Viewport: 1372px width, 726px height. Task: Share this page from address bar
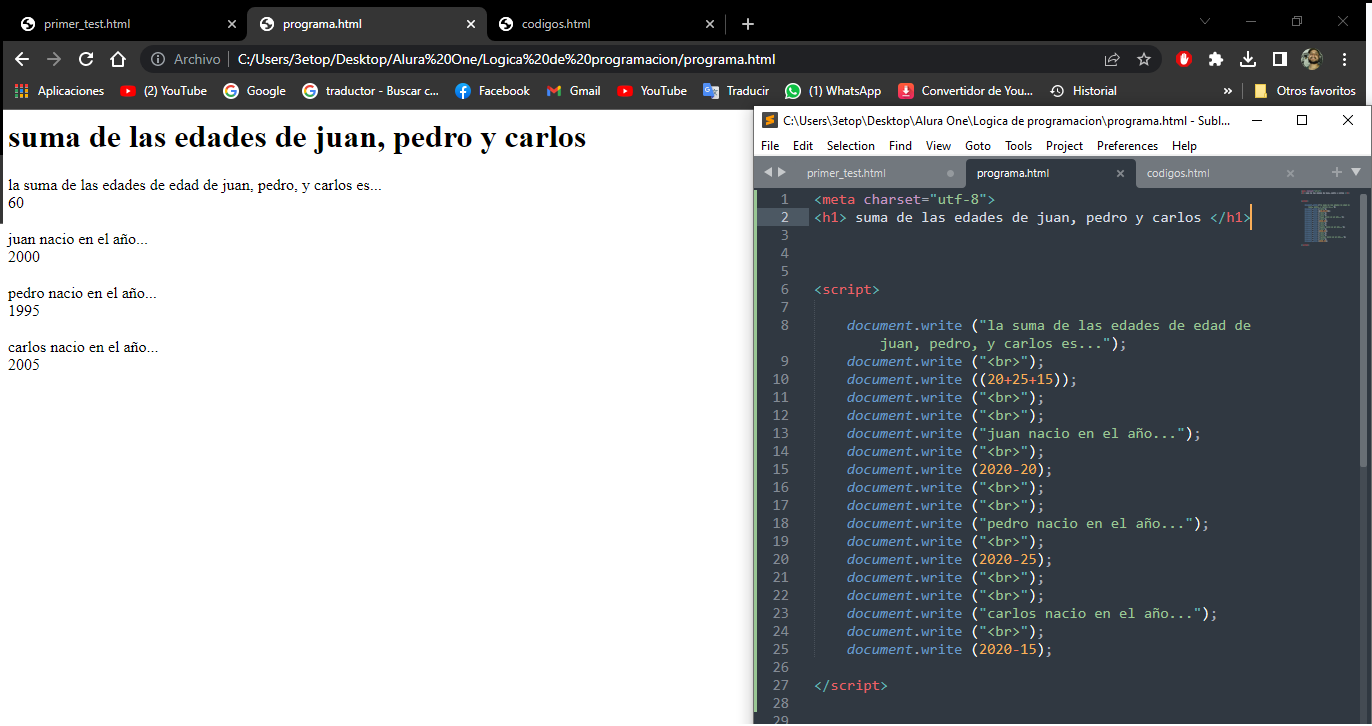[1112, 59]
